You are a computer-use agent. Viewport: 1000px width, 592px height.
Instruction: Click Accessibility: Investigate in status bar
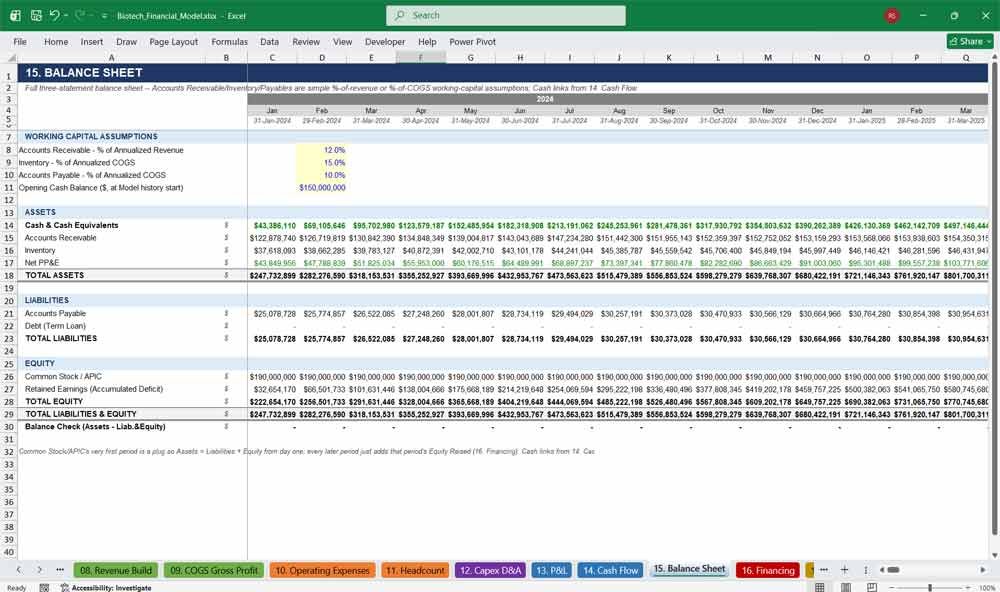(x=106, y=588)
